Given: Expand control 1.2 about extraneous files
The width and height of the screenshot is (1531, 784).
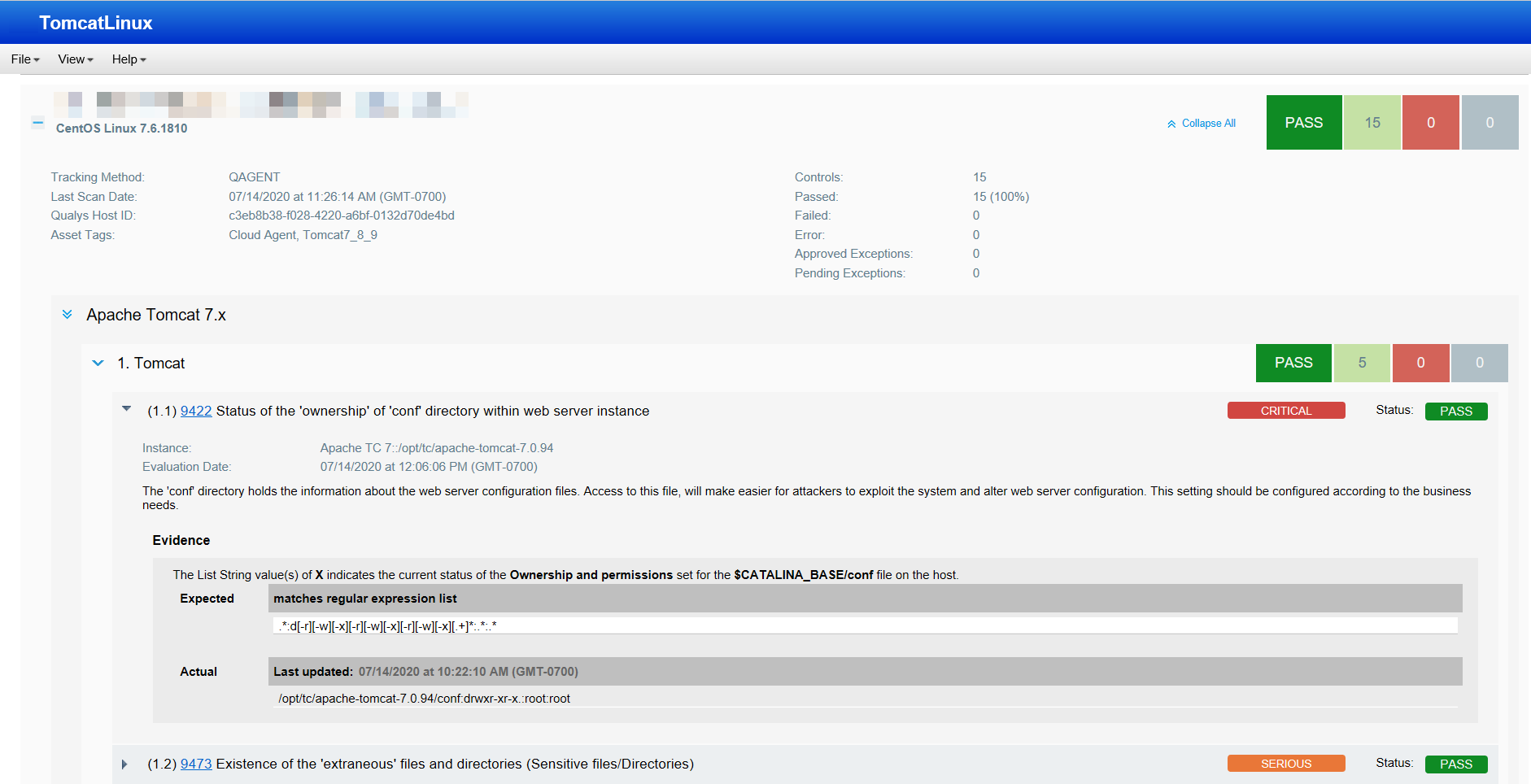Looking at the screenshot, I should (124, 763).
